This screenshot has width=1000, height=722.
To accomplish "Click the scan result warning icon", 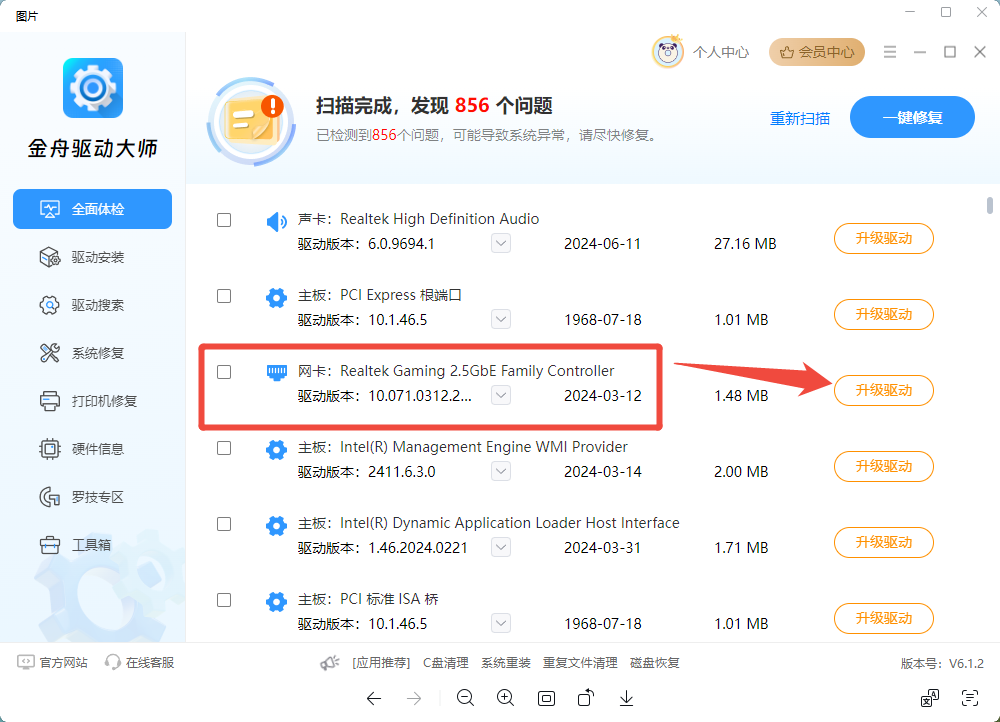I will (x=251, y=121).
